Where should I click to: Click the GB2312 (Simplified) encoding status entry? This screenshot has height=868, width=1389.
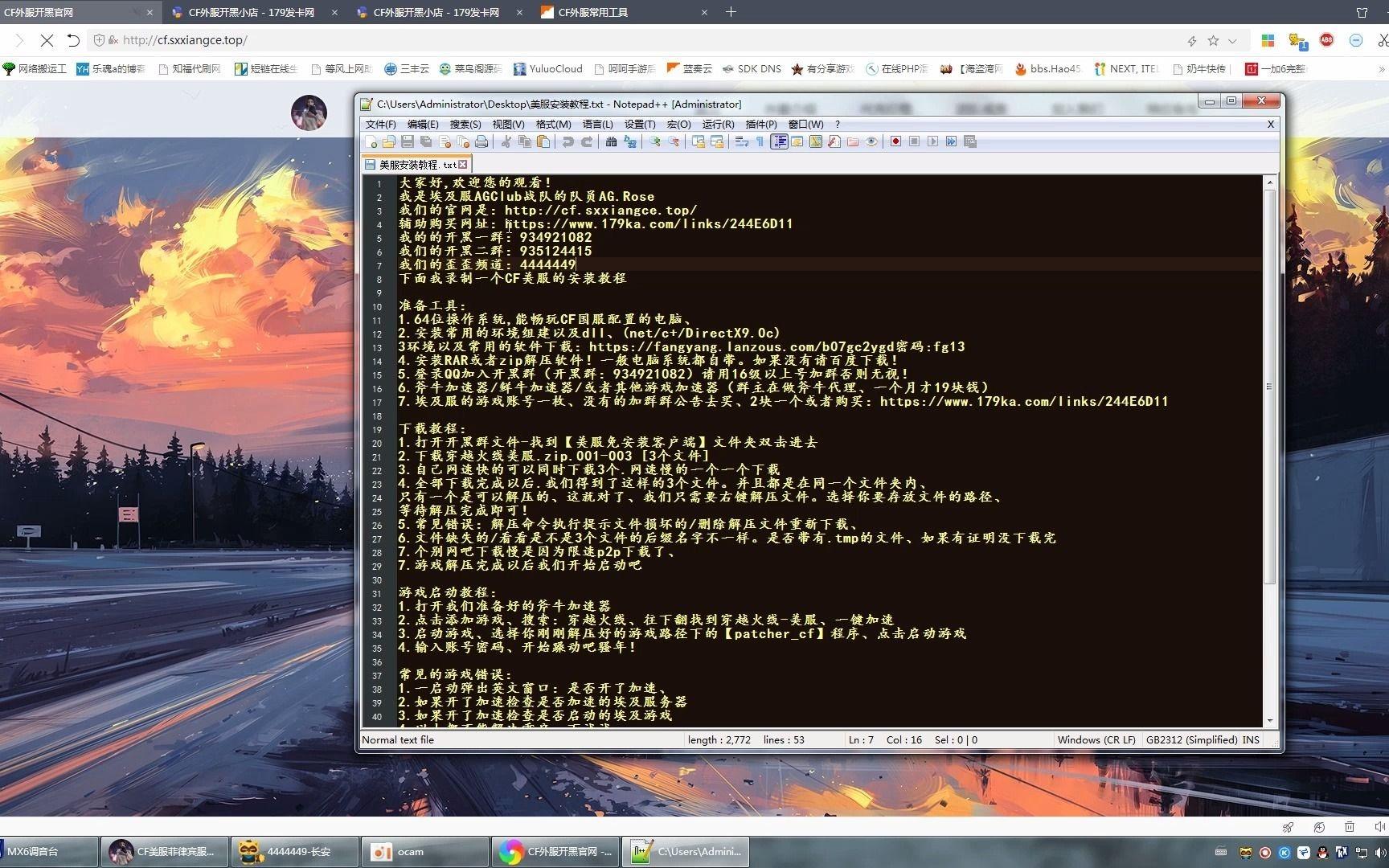point(1192,739)
